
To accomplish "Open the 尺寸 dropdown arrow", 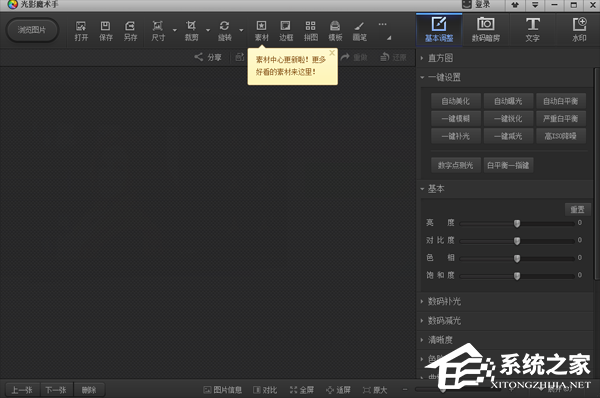I will tap(174, 30).
